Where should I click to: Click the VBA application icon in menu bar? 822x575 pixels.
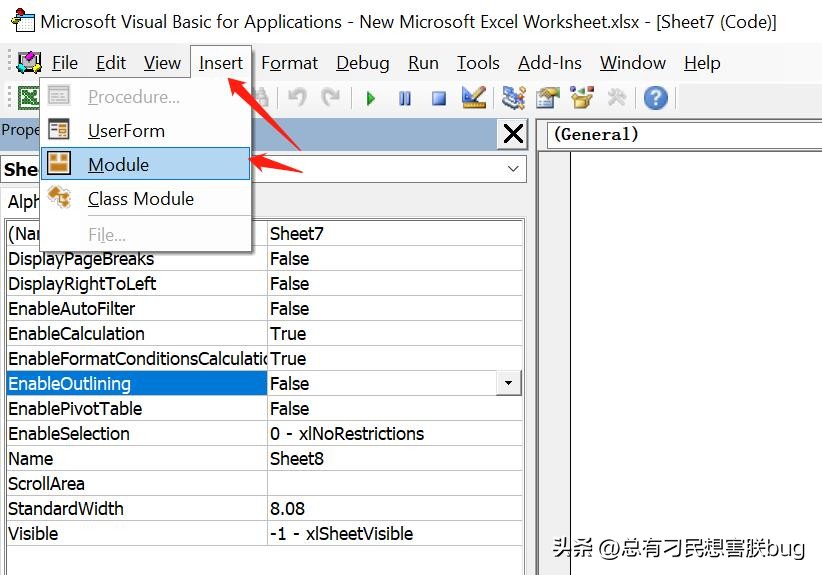tap(29, 62)
